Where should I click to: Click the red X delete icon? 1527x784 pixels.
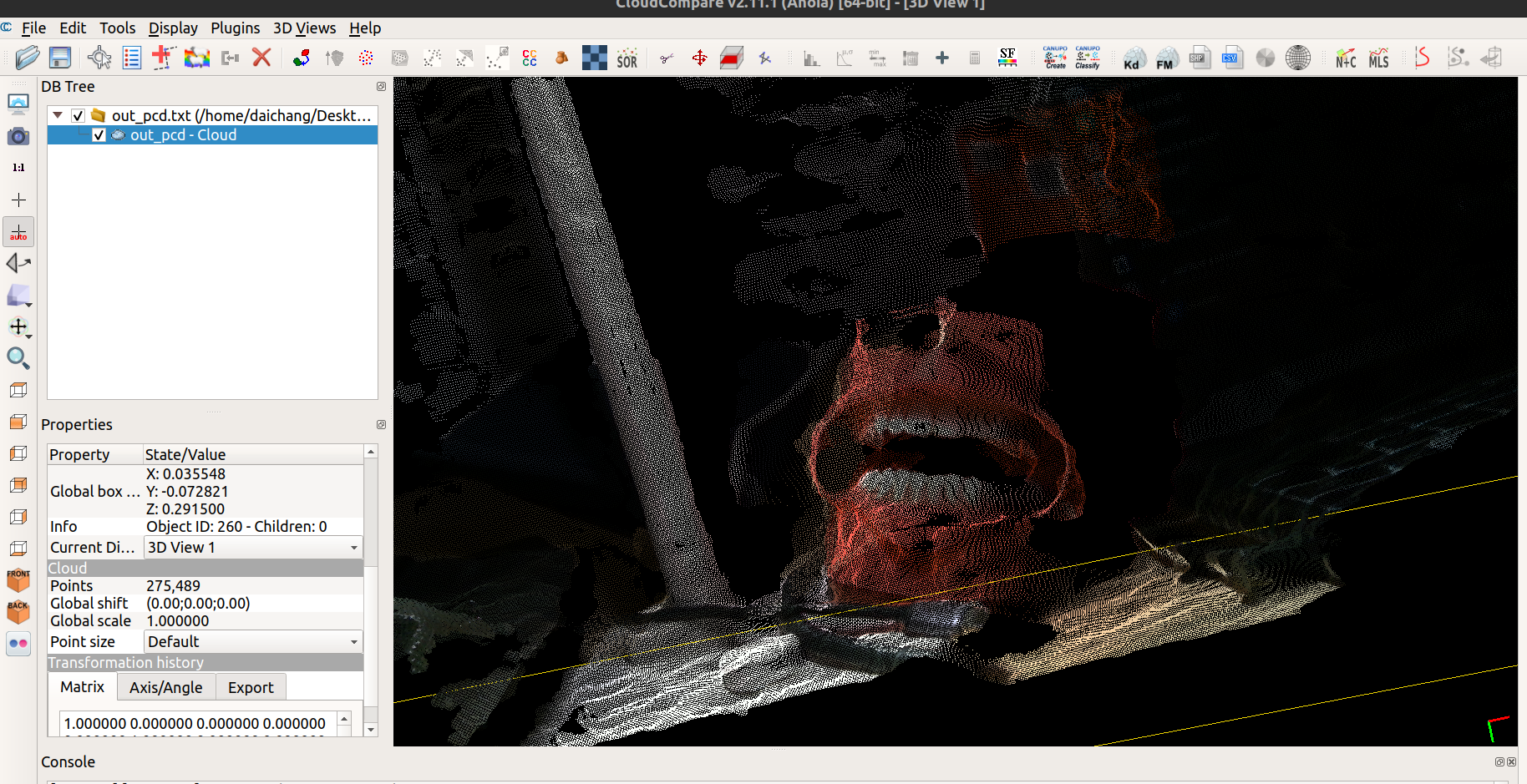[x=261, y=58]
